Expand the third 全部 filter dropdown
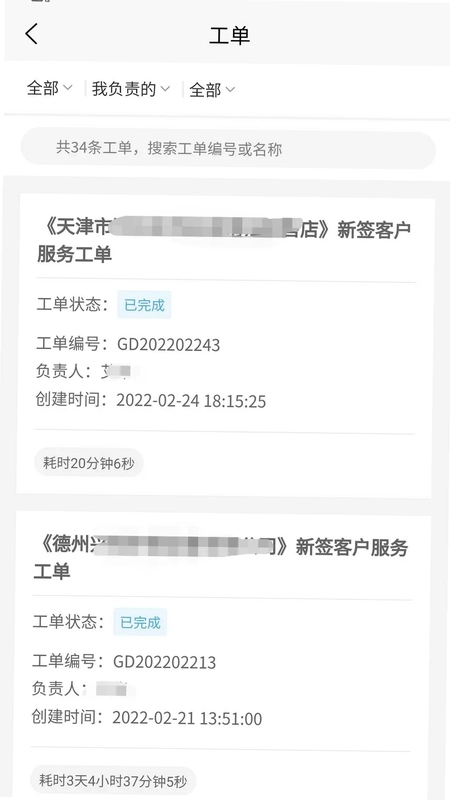This screenshot has width=450, height=800. coord(212,90)
